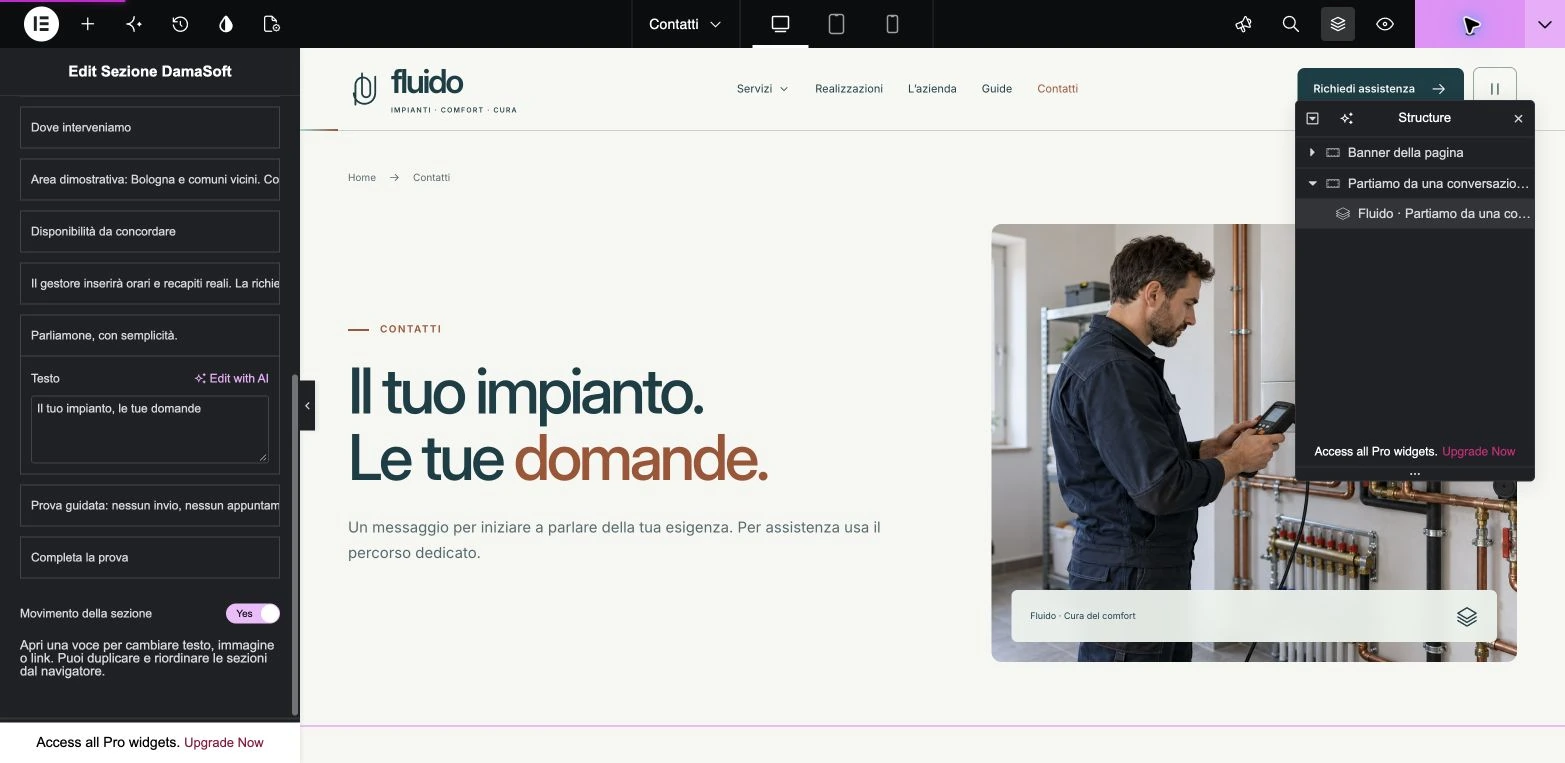Toggle the Movimento della sezione switch
The image size is (1565, 763).
point(253,613)
